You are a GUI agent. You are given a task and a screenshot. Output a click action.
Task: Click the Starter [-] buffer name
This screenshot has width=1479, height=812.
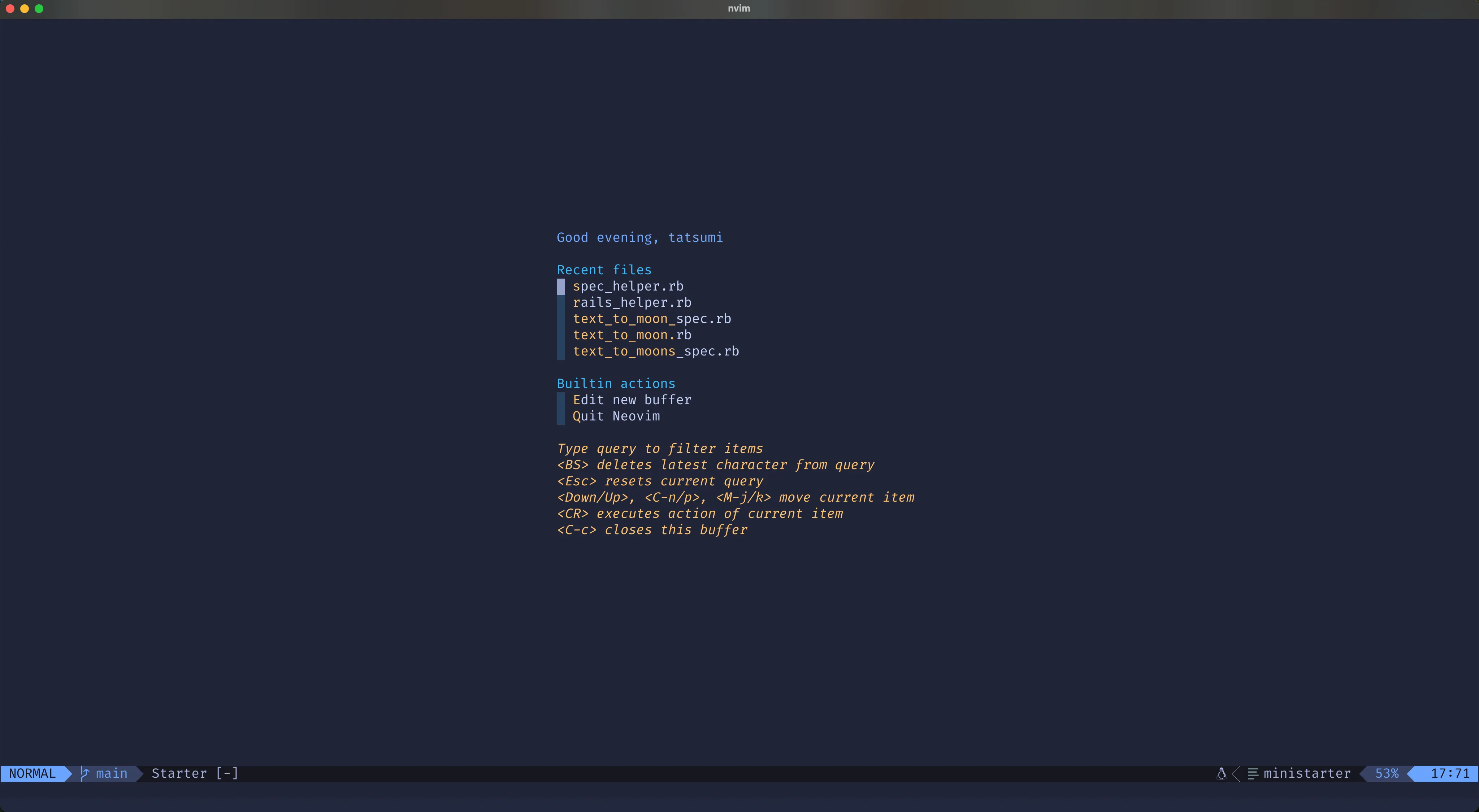click(195, 773)
